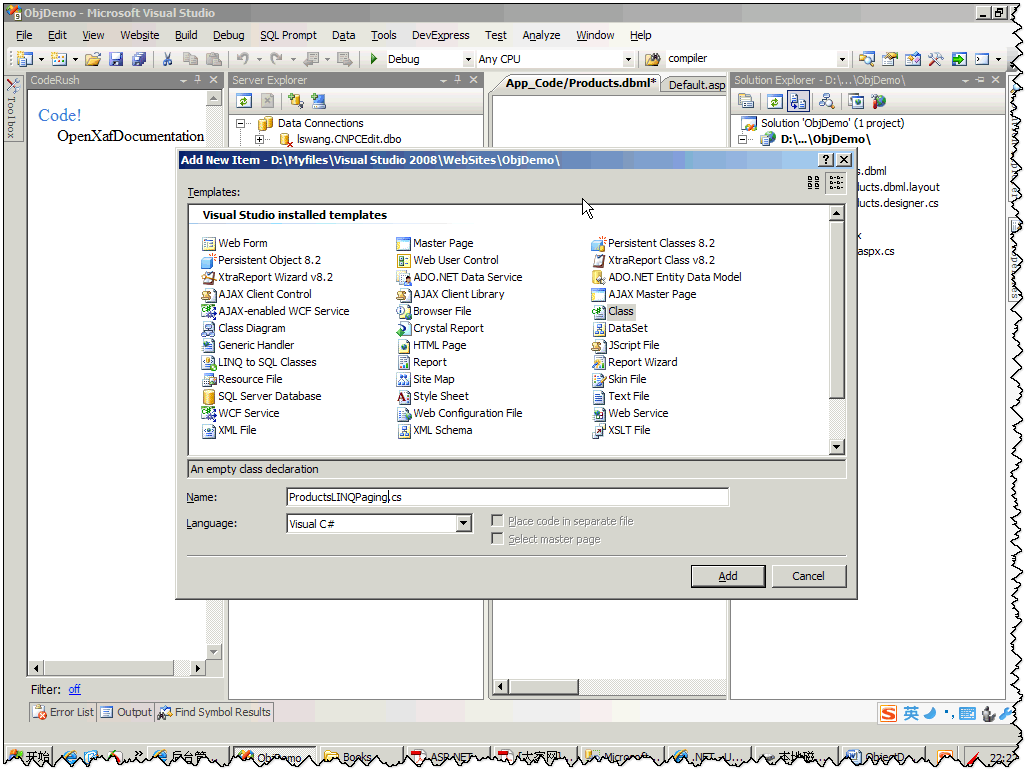This screenshot has height=777, width=1033.
Task: Open the Debug configuration dropdown
Action: point(468,59)
